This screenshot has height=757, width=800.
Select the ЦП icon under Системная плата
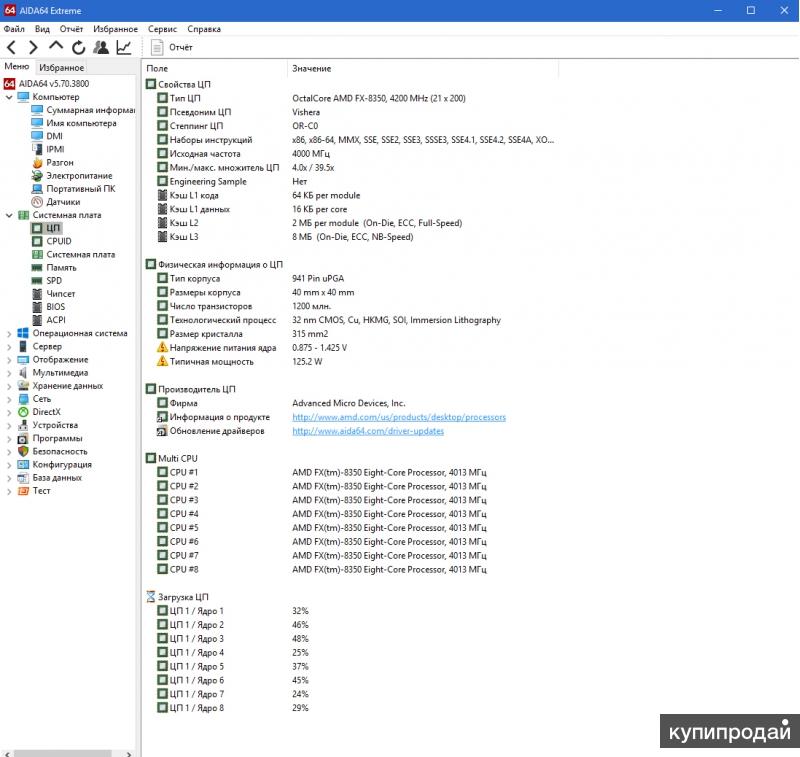tap(37, 228)
